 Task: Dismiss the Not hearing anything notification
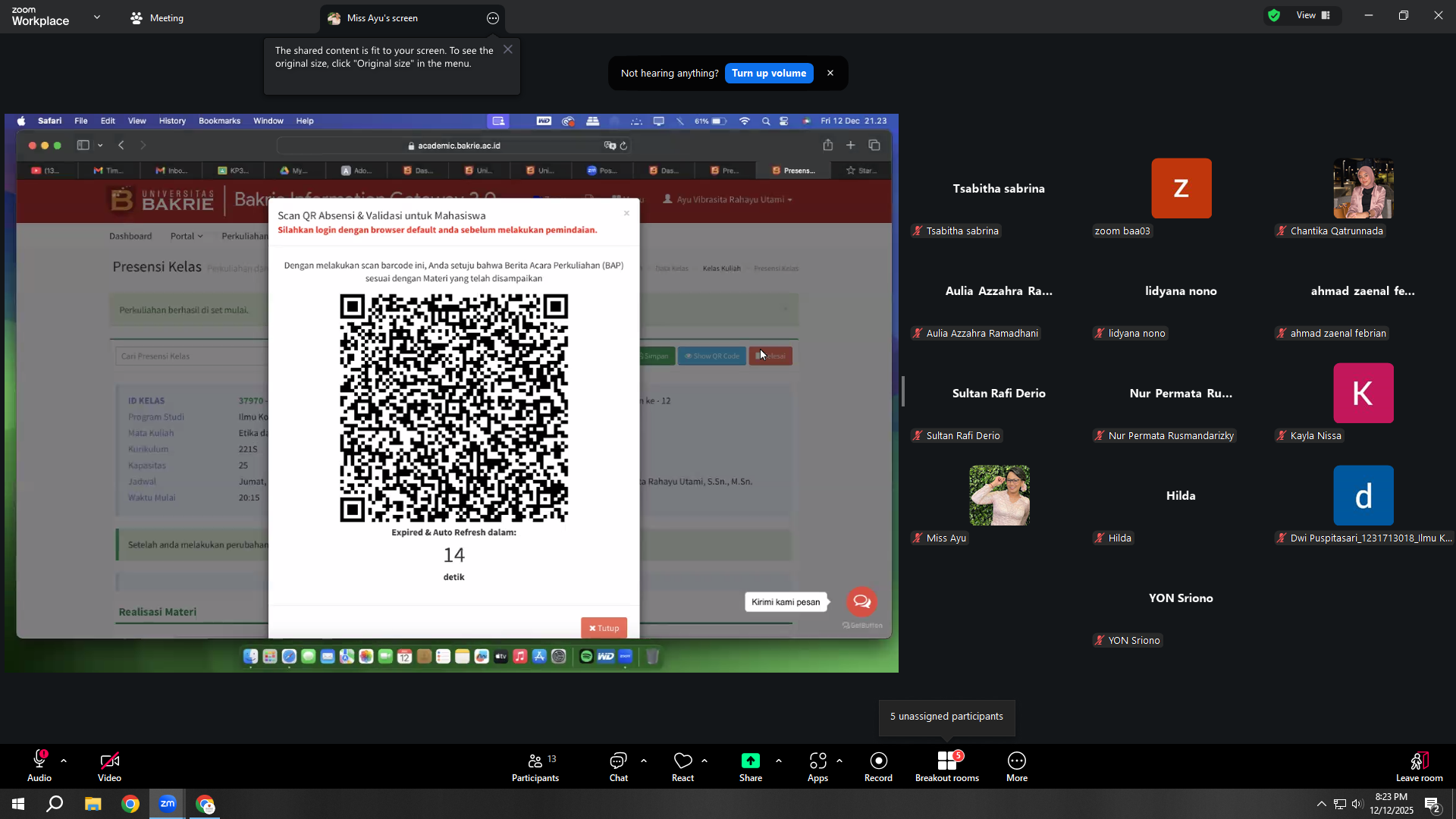click(830, 73)
